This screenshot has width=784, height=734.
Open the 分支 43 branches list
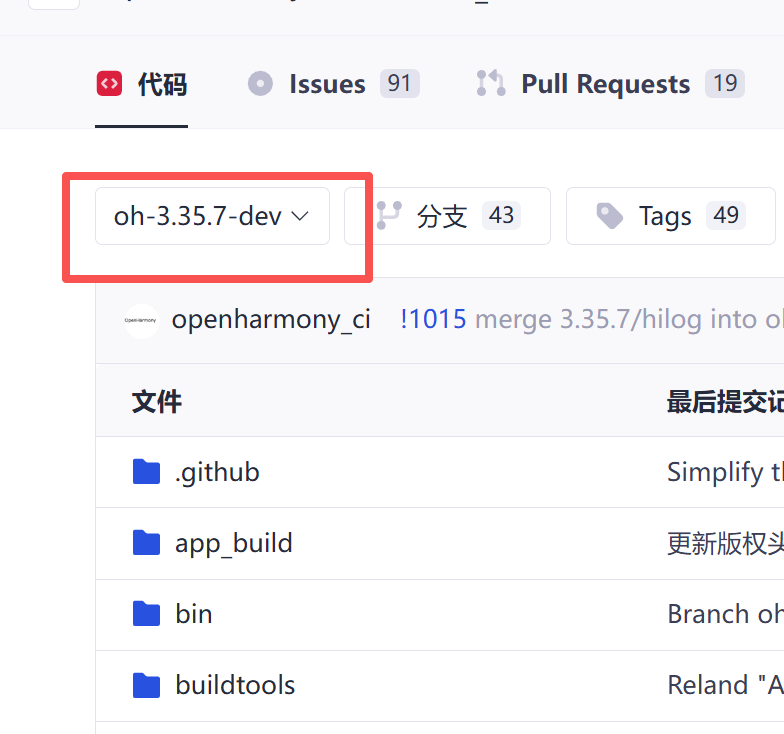pyautogui.click(x=448, y=216)
